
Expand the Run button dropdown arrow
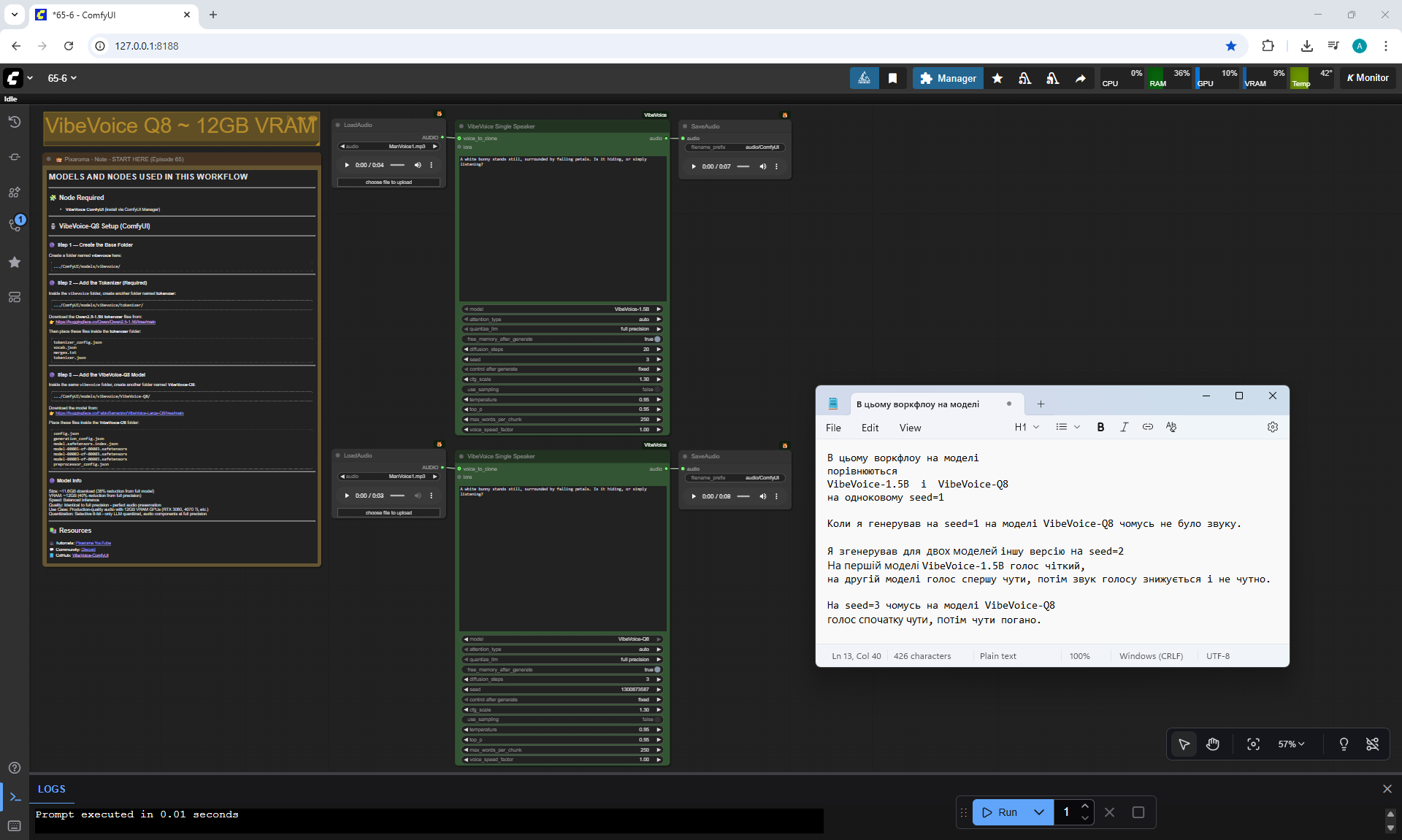coord(1039,812)
